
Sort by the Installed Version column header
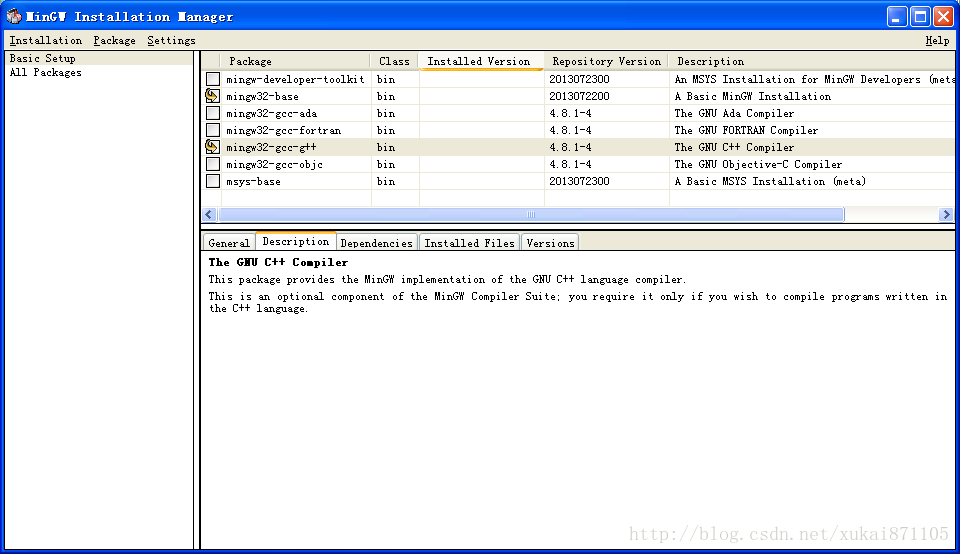(481, 61)
